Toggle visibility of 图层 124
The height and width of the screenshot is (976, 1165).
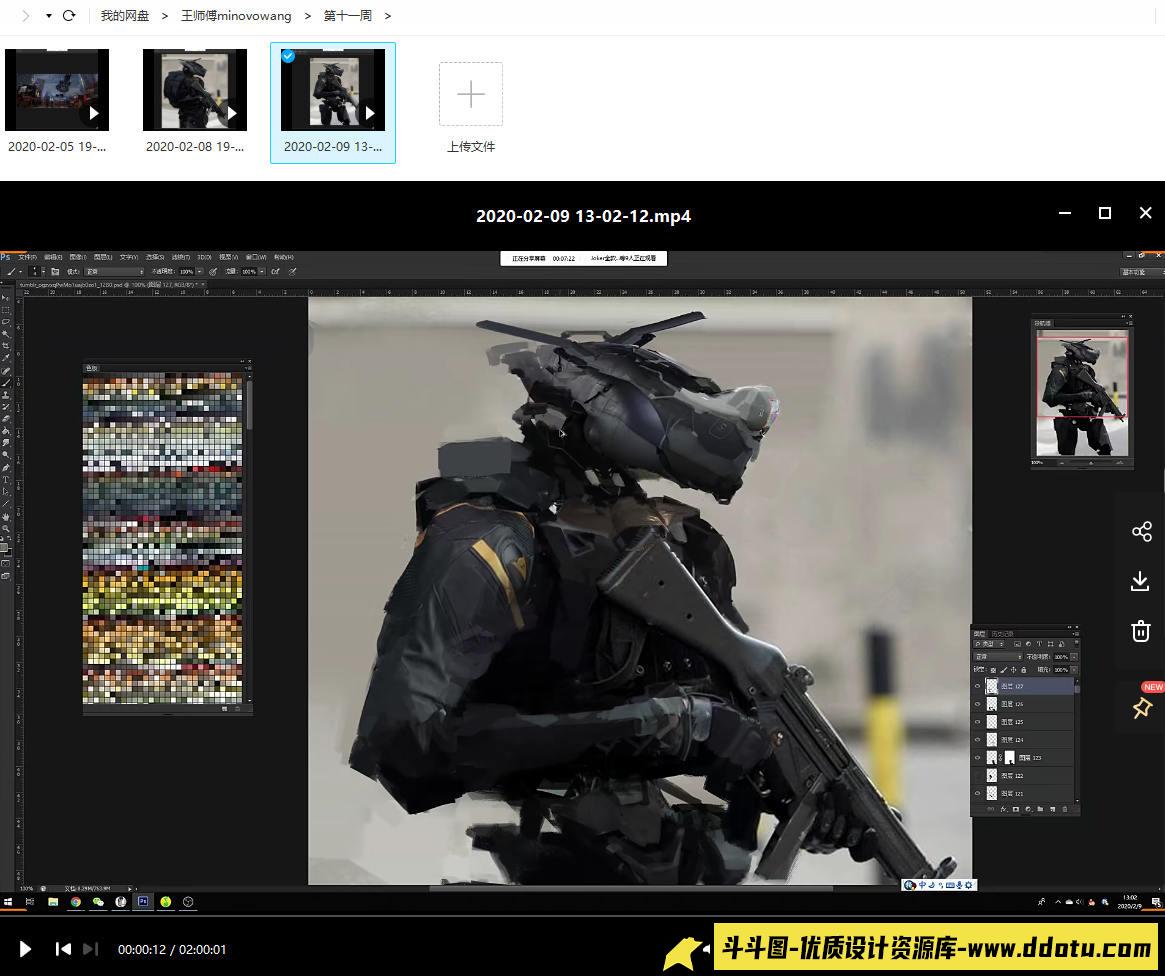[978, 740]
